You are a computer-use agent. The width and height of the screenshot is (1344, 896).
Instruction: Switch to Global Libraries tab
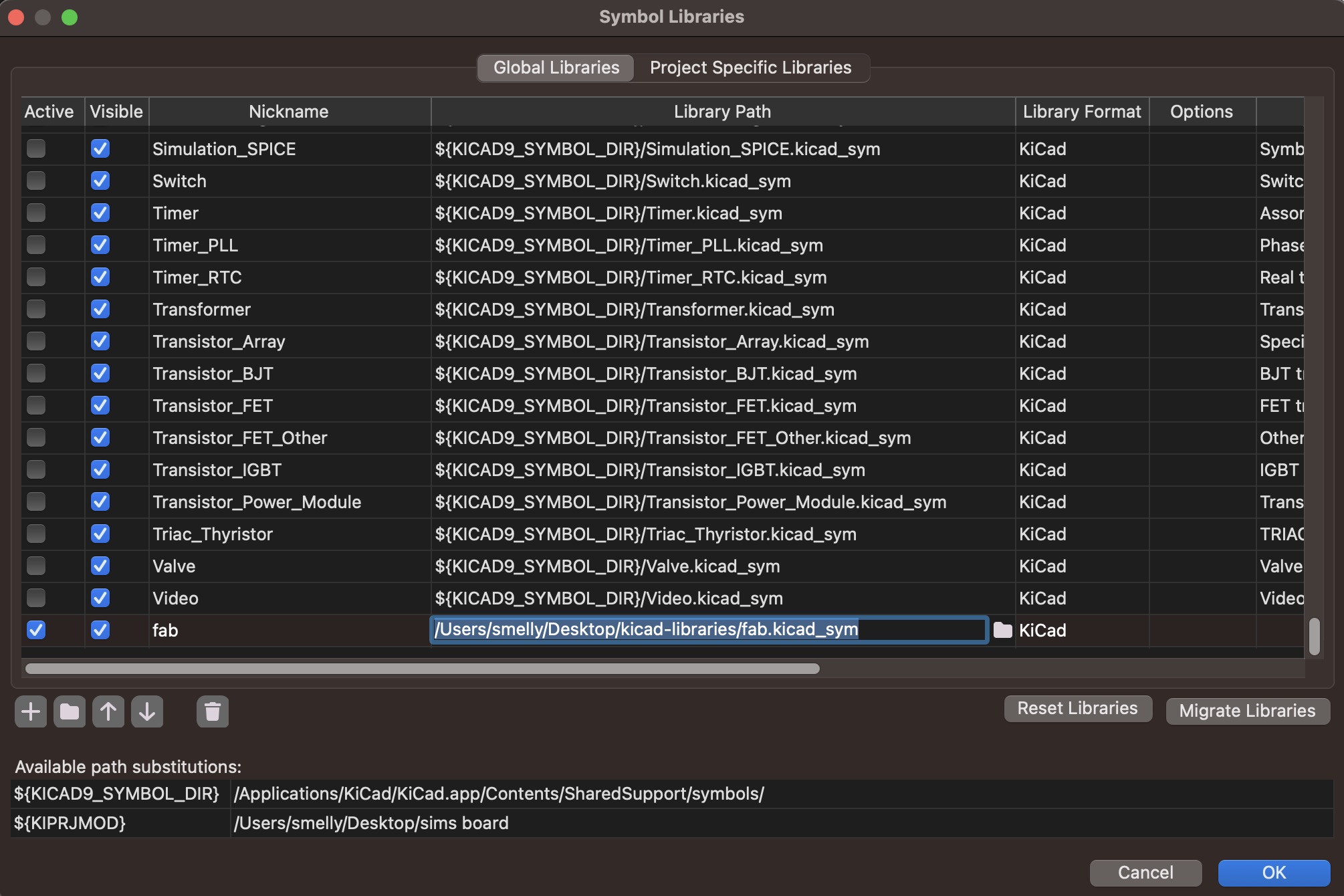click(x=556, y=68)
